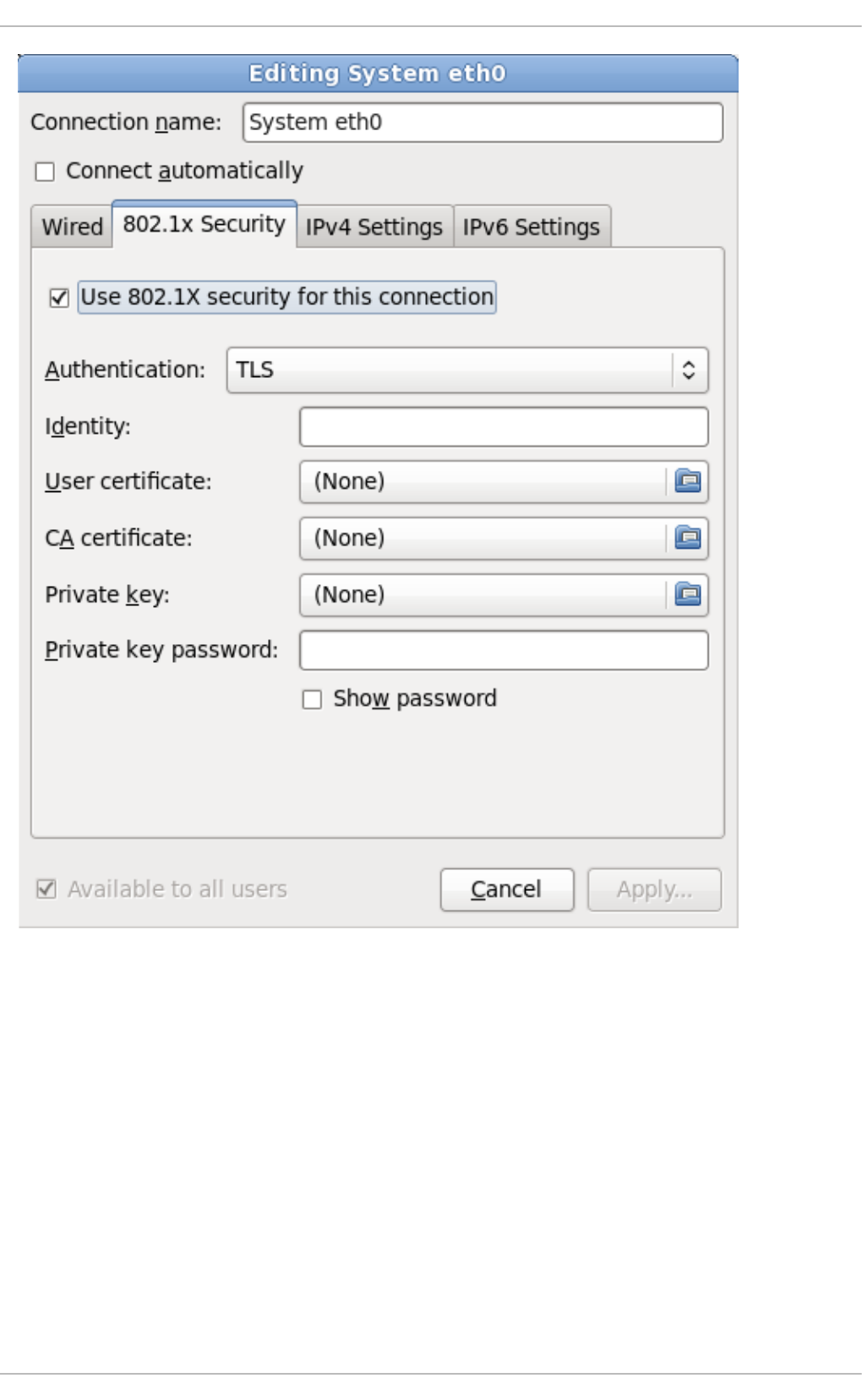Switch to the Wired tab

[72, 227]
